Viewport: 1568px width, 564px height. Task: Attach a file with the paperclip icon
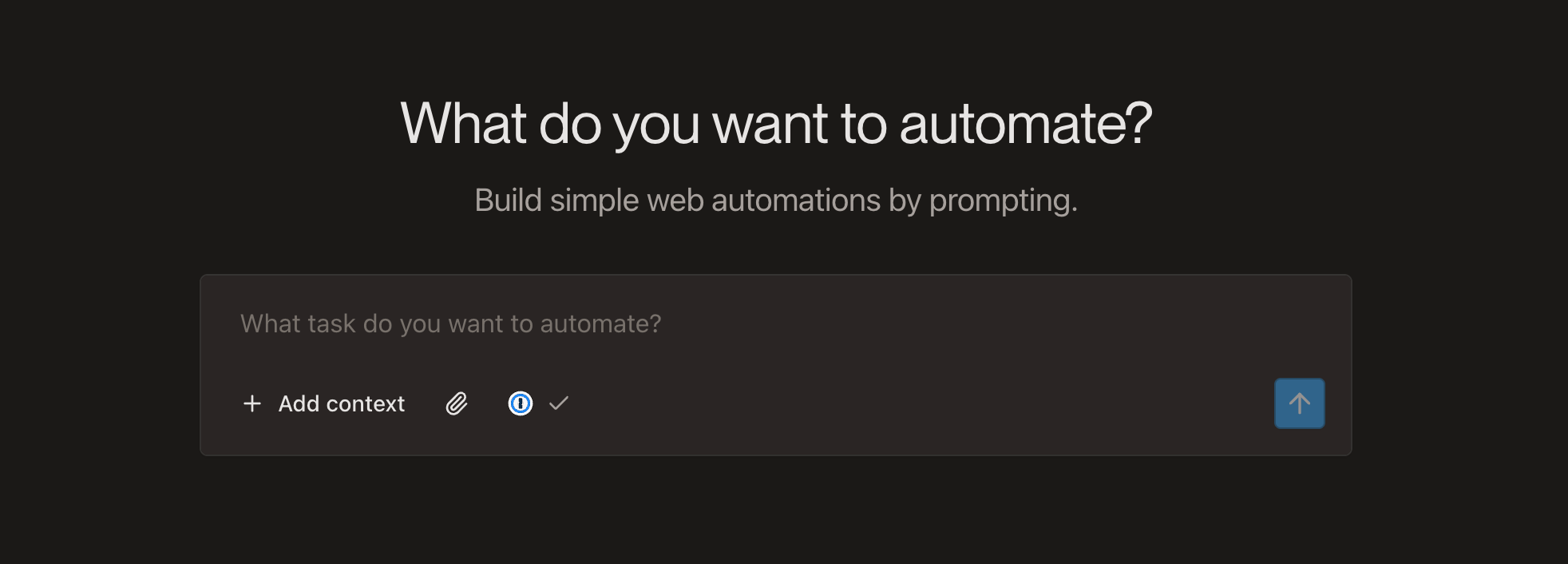pos(456,403)
